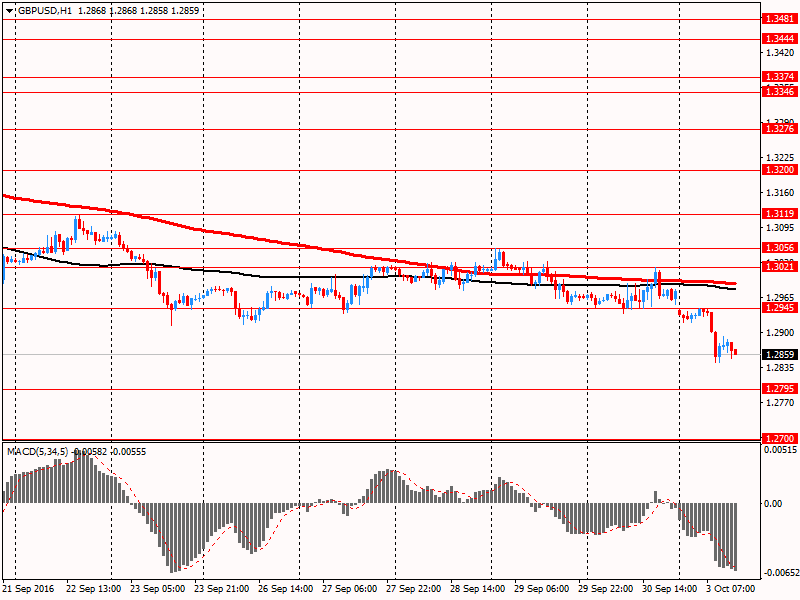Select the 1.3021 price level label
The height and width of the screenshot is (600, 800).
[x=780, y=267]
